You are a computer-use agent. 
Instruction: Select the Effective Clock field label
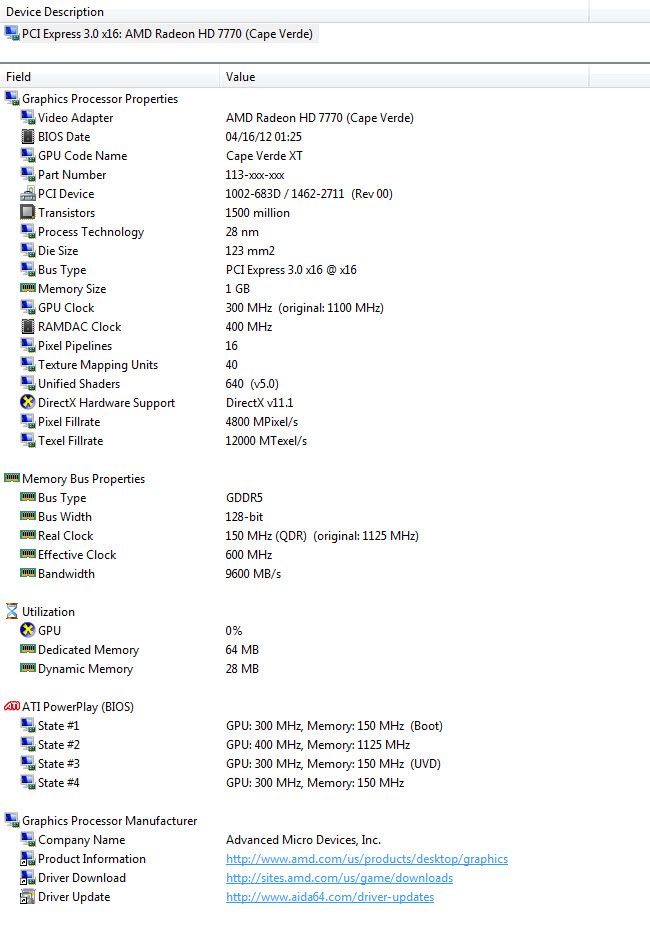coord(77,555)
